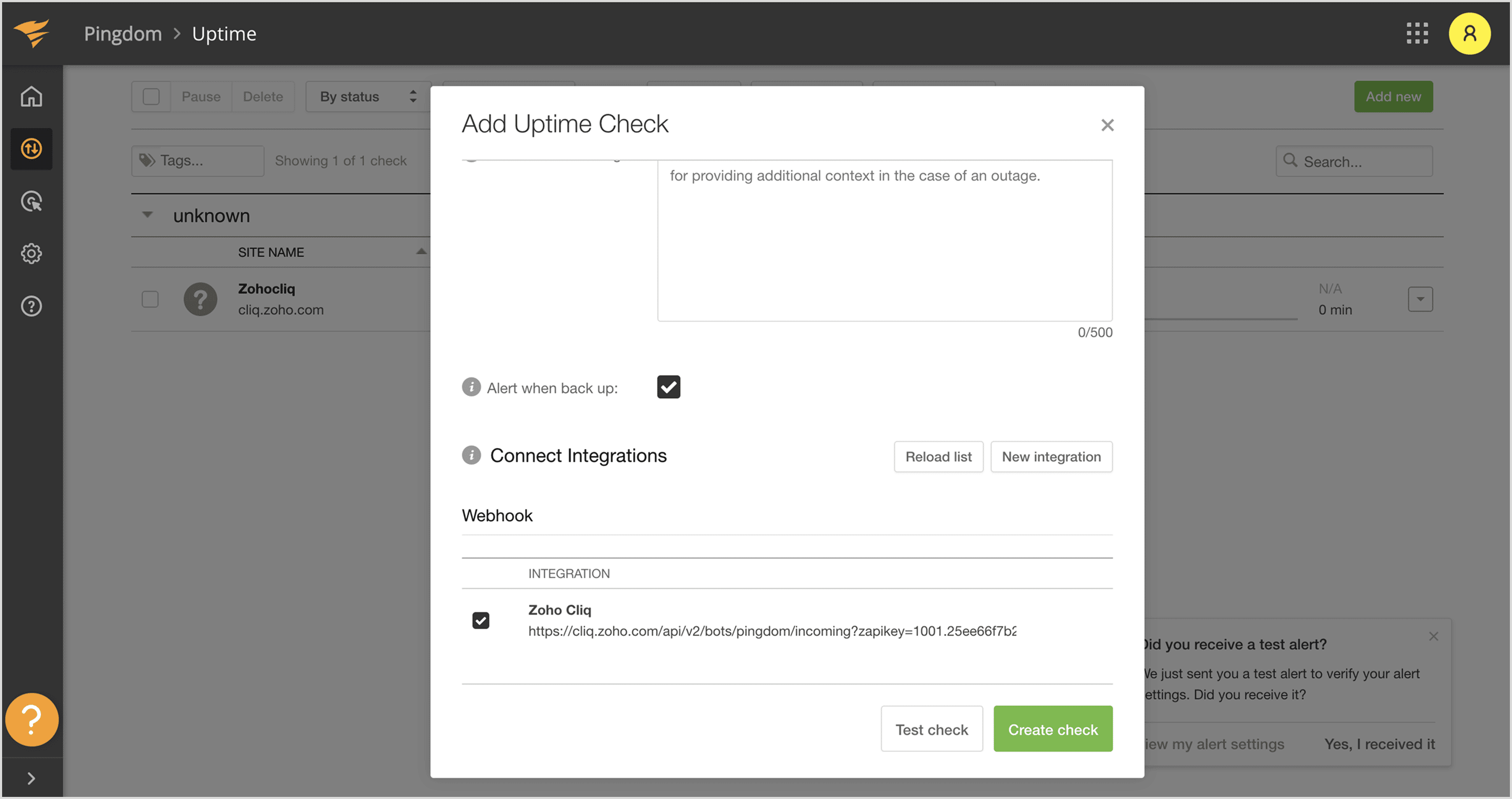Screen dimensions: 1512x799
Task: Toggle Alert when back up checkbox
Action: (668, 387)
